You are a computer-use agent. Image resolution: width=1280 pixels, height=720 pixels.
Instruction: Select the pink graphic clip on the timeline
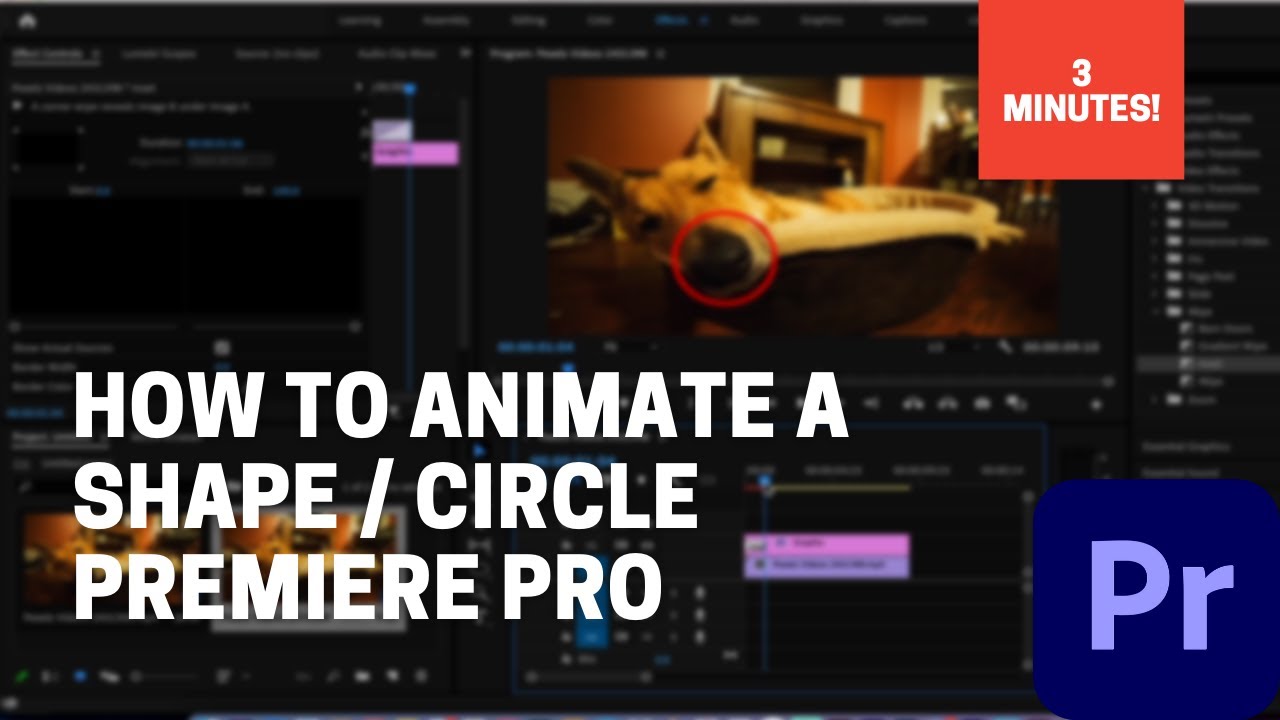(x=827, y=544)
